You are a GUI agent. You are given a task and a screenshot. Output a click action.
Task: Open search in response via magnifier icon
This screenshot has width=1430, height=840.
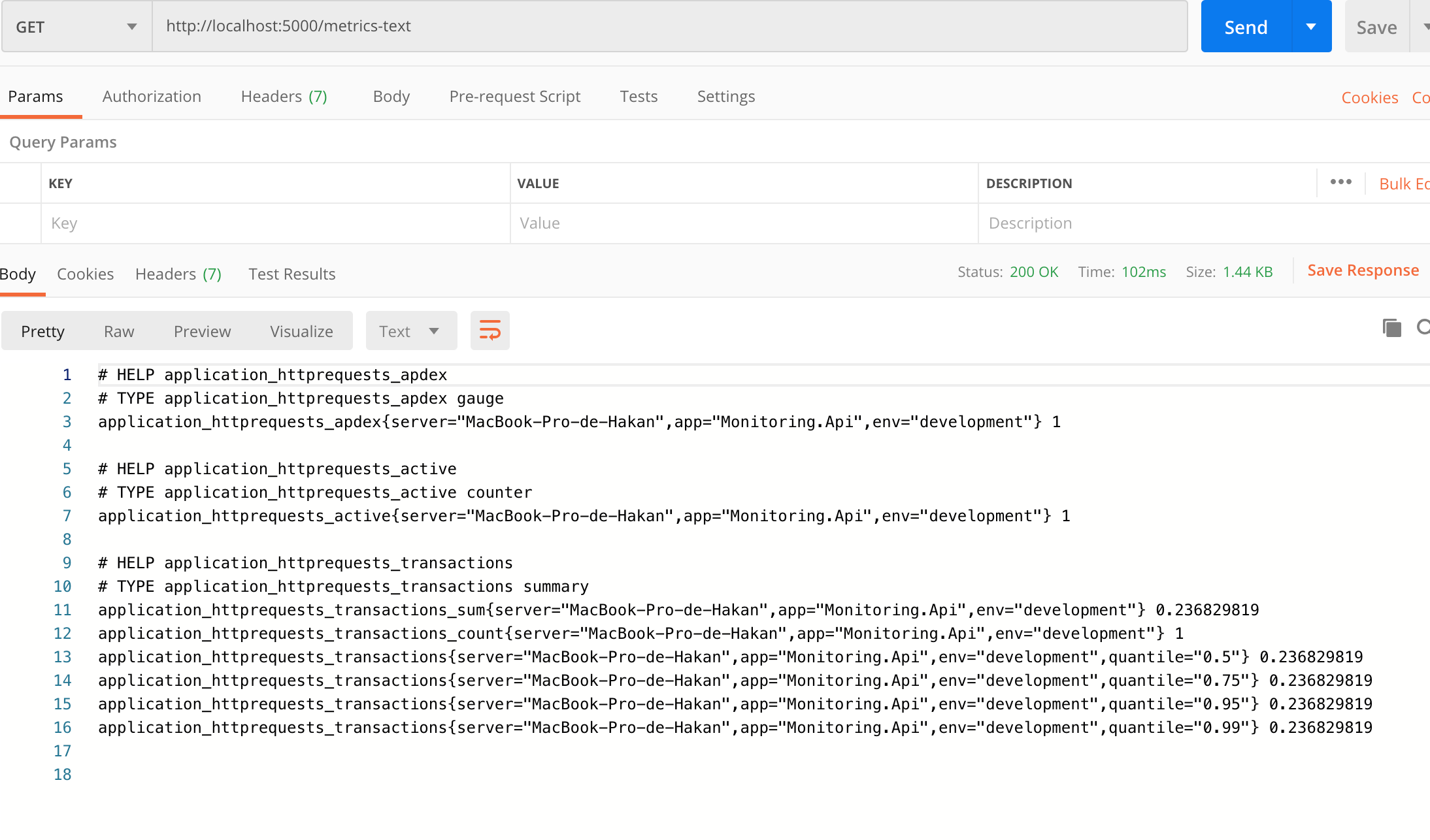tap(1425, 329)
